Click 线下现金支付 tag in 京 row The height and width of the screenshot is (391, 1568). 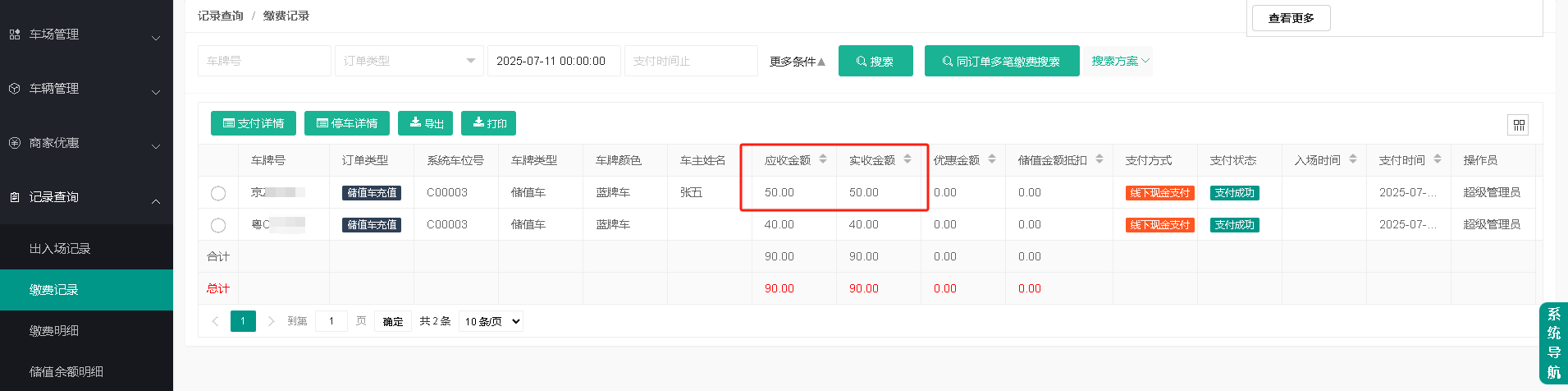1159,193
